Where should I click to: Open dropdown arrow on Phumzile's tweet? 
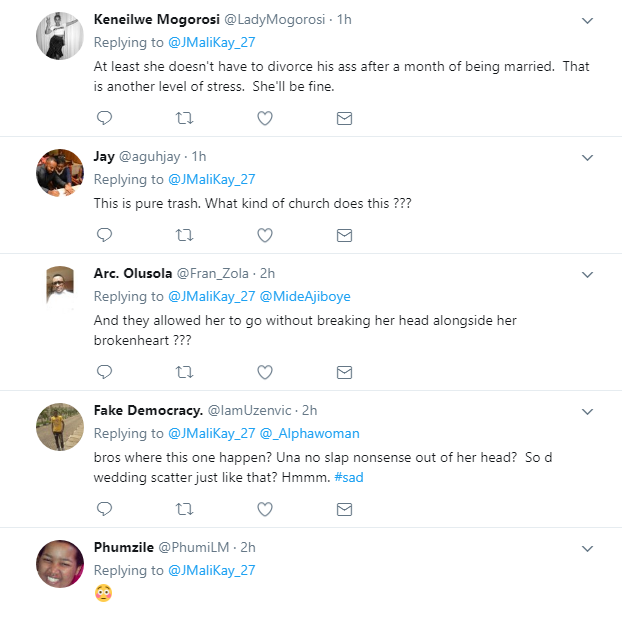[x=588, y=548]
